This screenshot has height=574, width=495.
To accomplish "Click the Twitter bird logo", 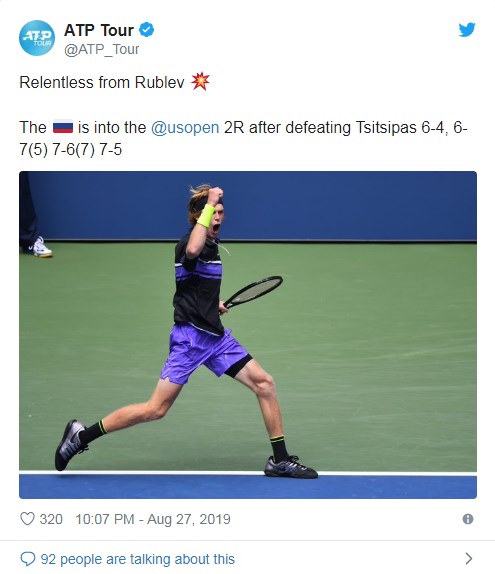I will coord(467,30).
